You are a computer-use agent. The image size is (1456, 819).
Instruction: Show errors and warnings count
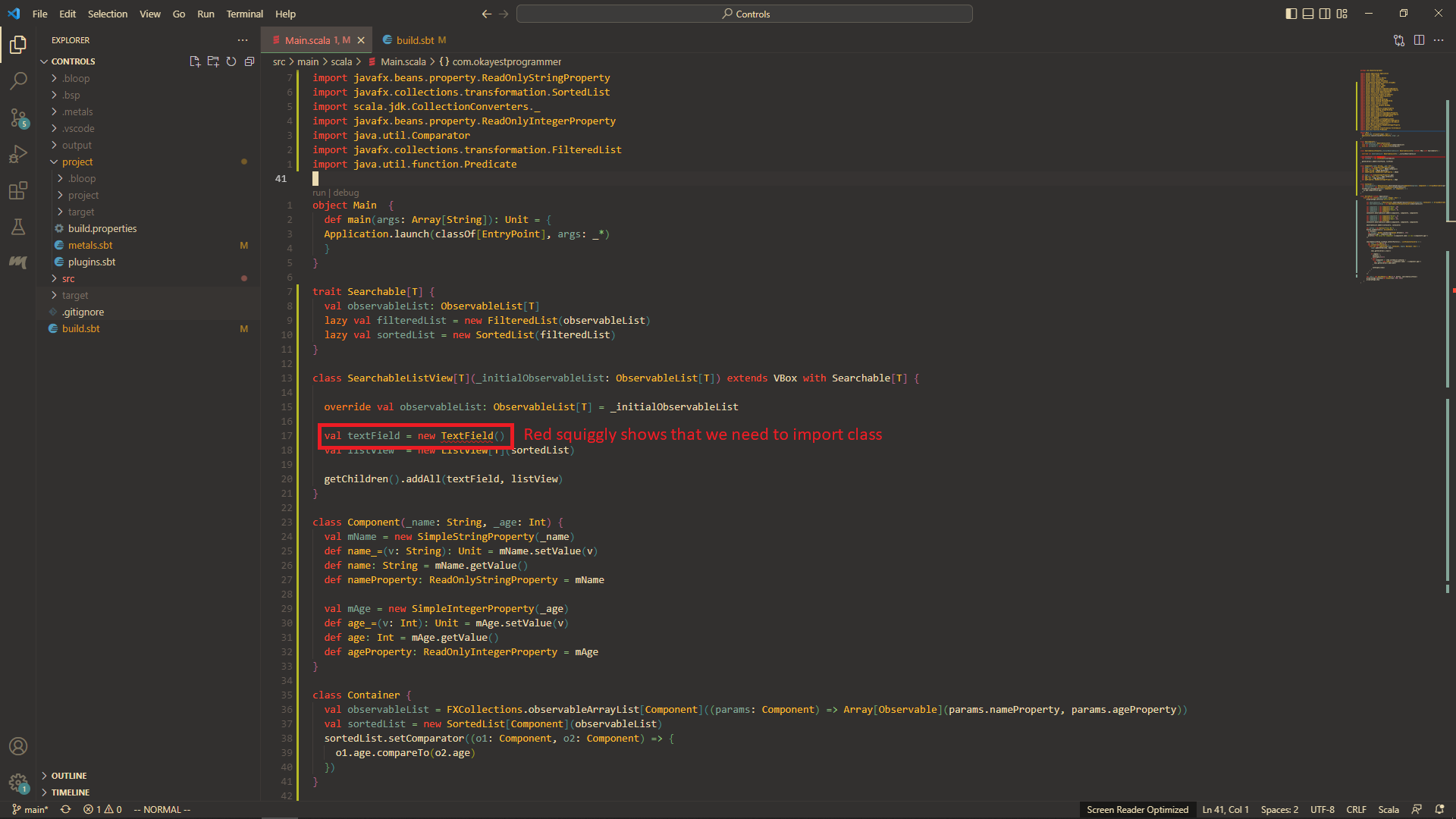click(102, 809)
